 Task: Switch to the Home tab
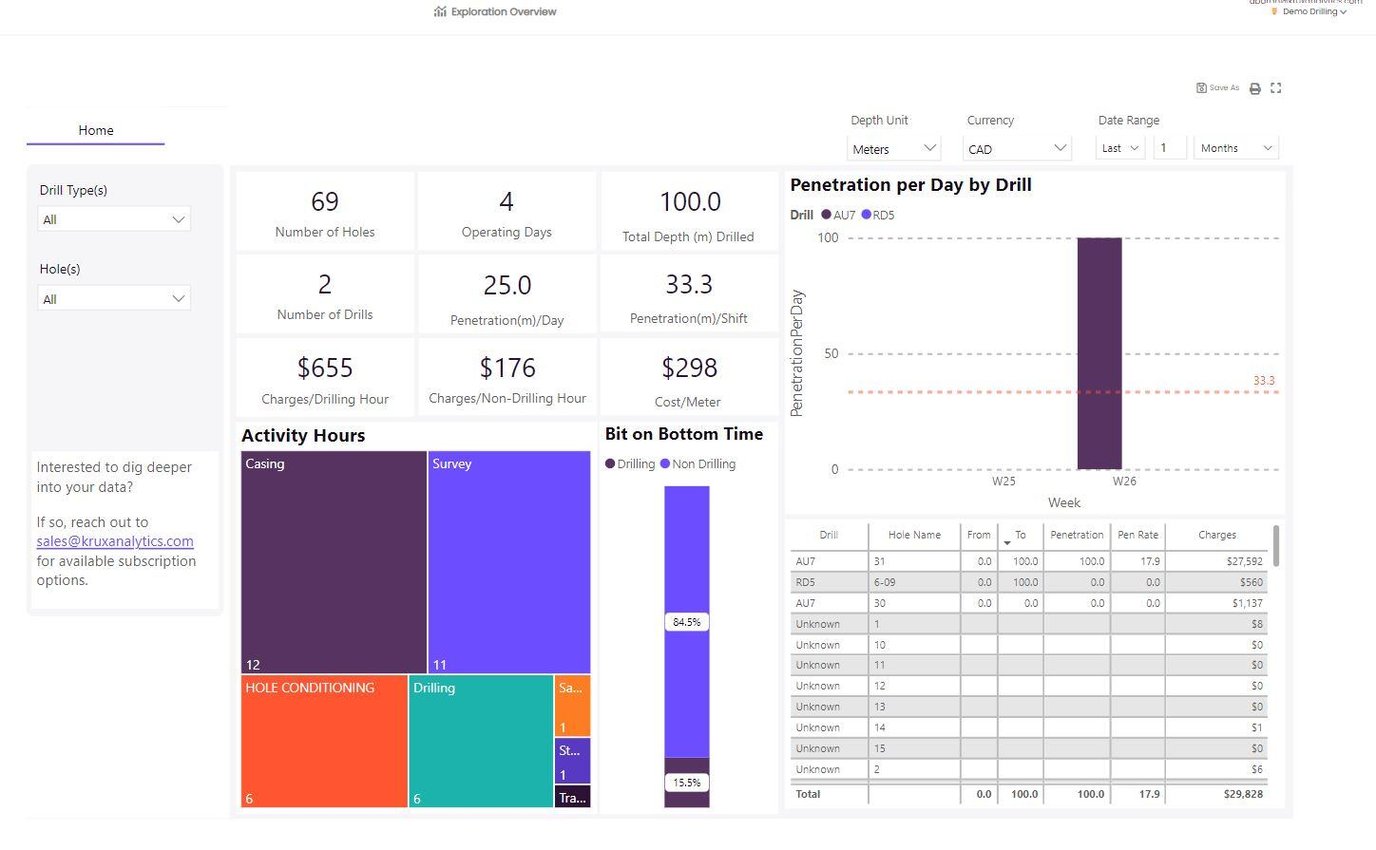click(95, 130)
